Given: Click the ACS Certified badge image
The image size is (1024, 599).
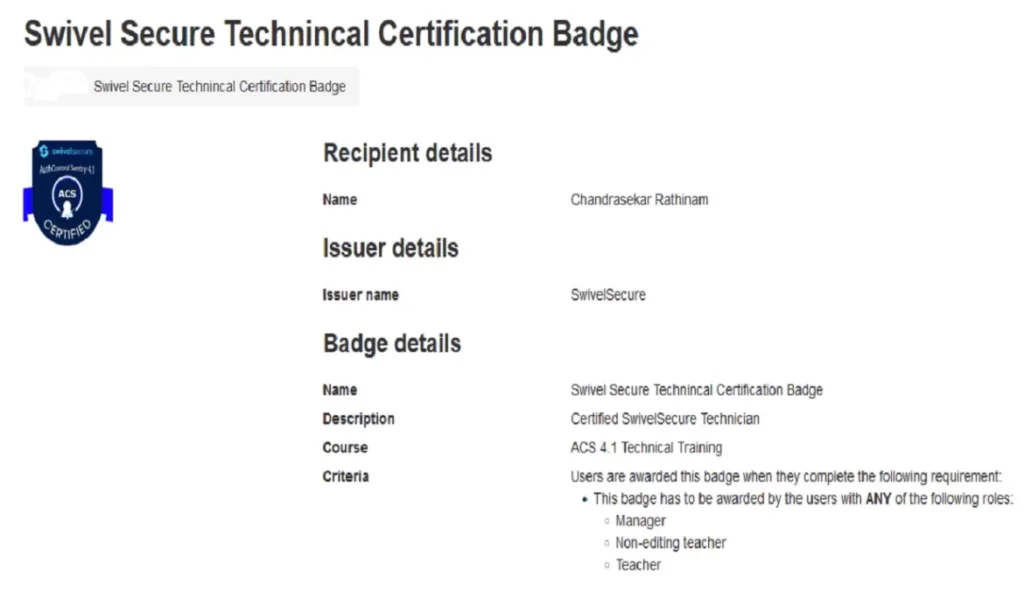Looking at the screenshot, I should (68, 193).
